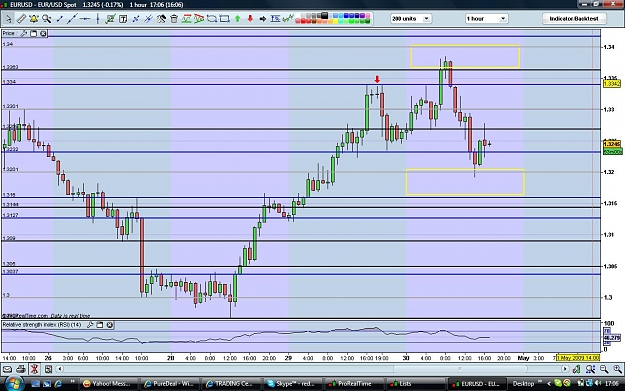This screenshot has height=391, width=625.
Task: Click the 1 May 2009 14:00 date label
Action: tap(578, 358)
